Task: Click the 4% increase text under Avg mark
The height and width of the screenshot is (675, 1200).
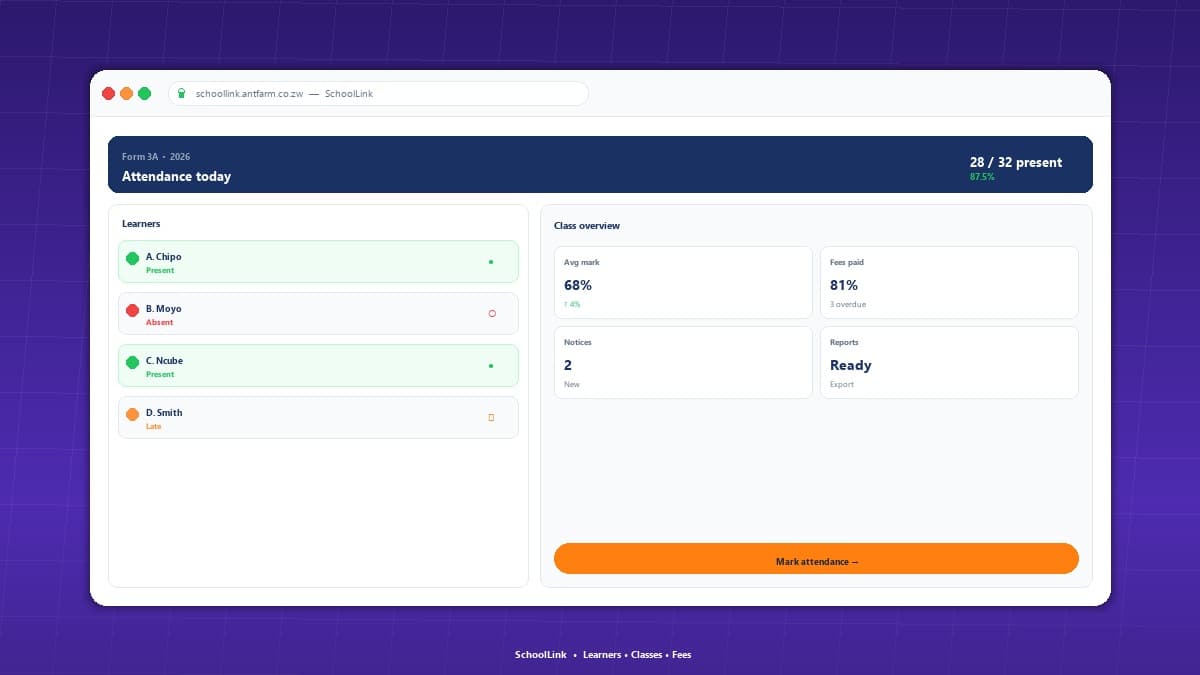Action: 572,304
